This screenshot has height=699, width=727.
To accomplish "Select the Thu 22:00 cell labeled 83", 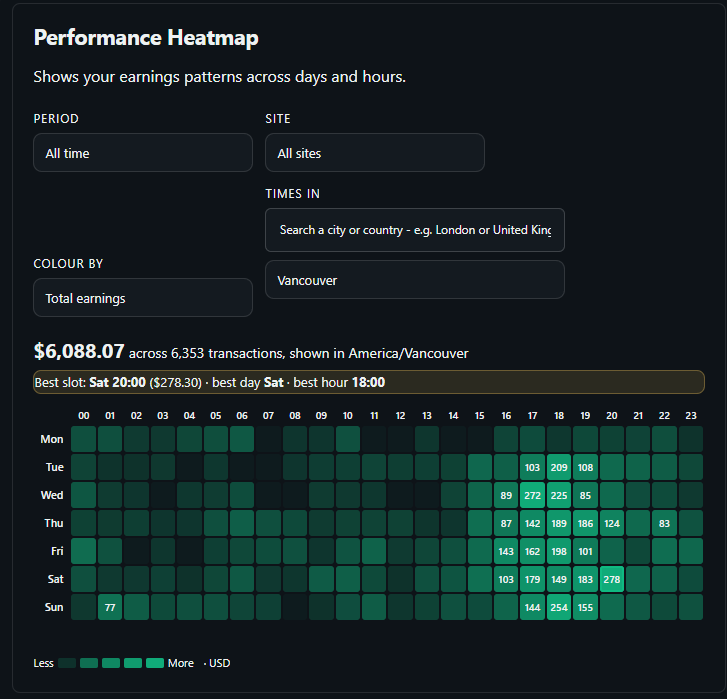I will click(x=664, y=523).
